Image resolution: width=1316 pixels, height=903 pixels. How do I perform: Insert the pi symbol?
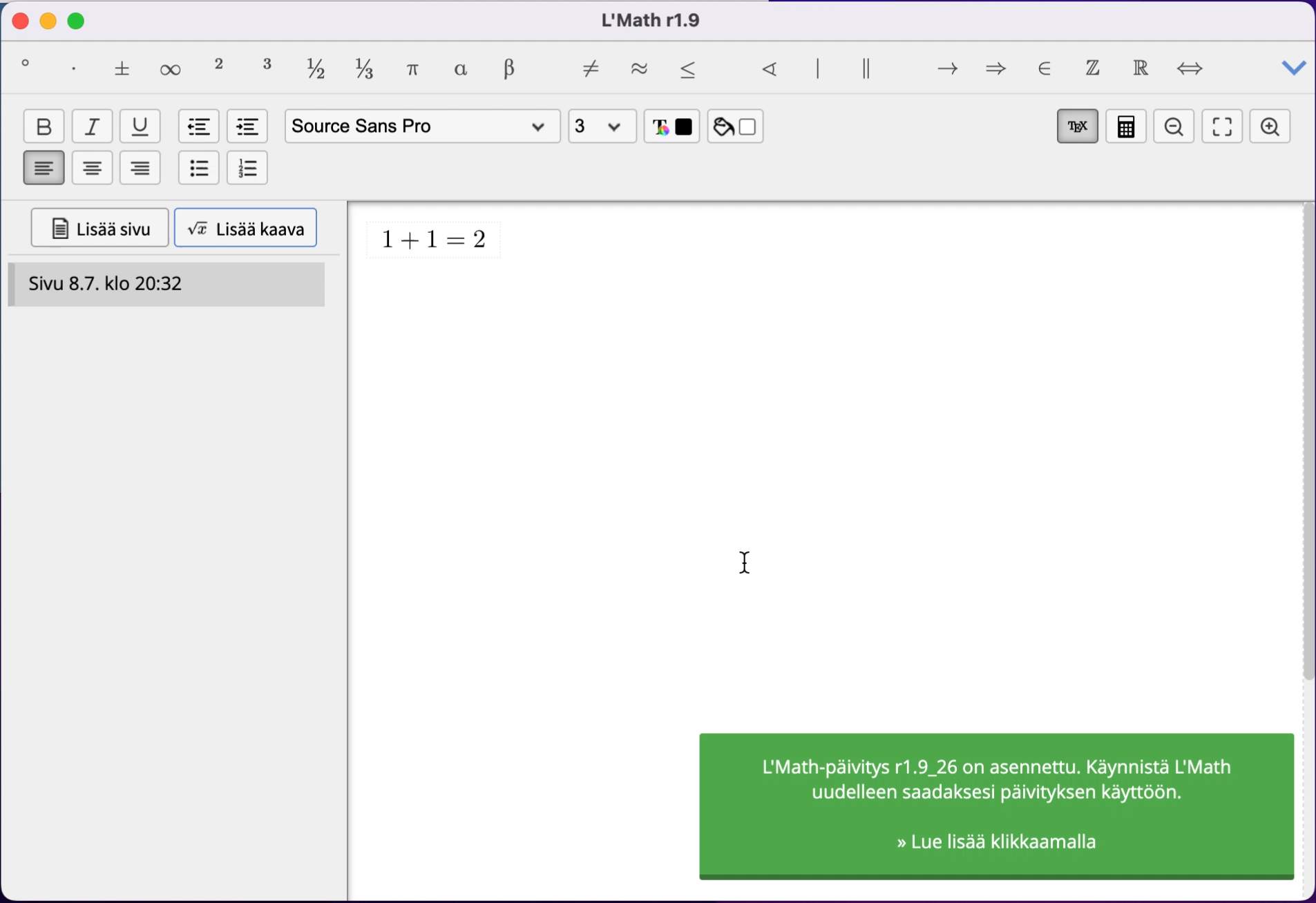click(413, 68)
